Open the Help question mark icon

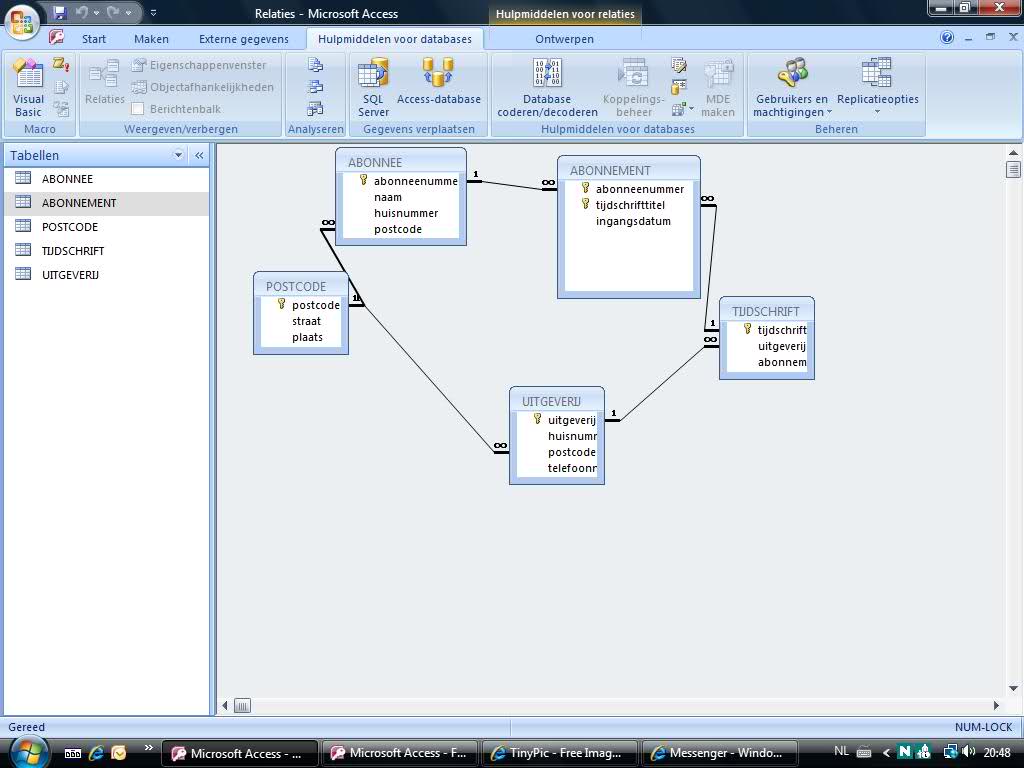[947, 38]
